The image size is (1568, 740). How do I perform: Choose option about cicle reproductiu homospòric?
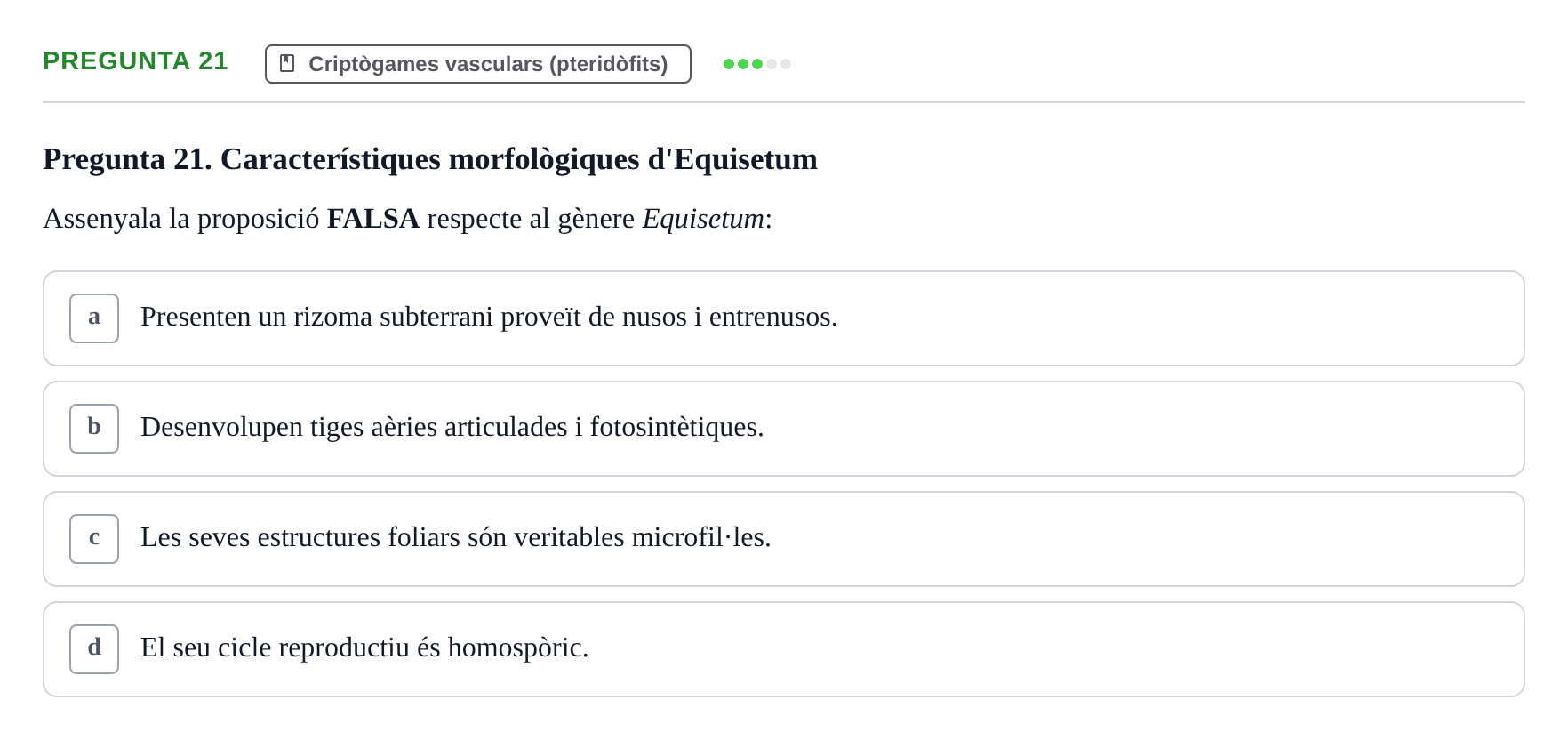pyautogui.click(x=784, y=649)
